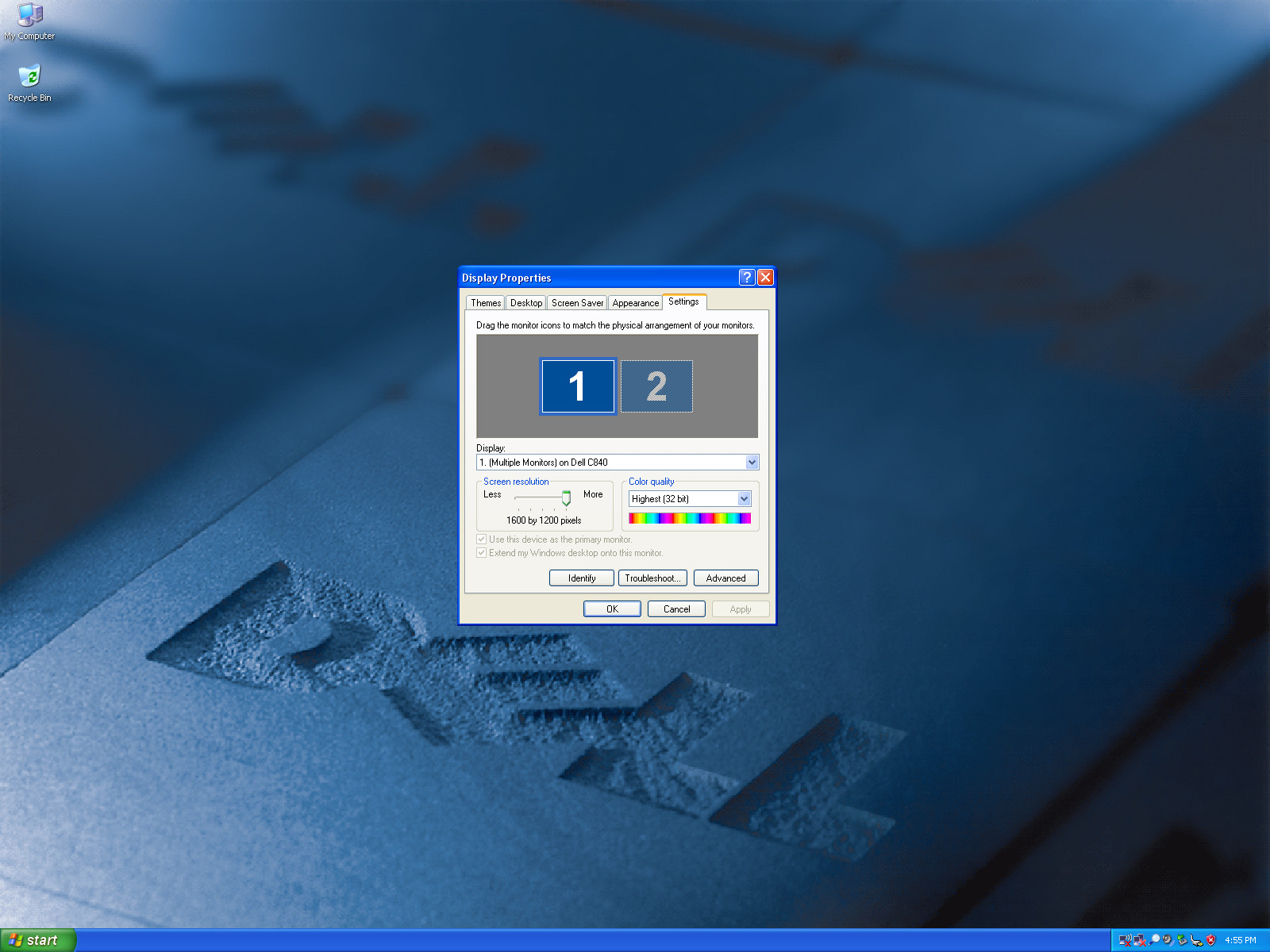Click the disconnected wireless network tray icon

pyautogui.click(x=1126, y=940)
